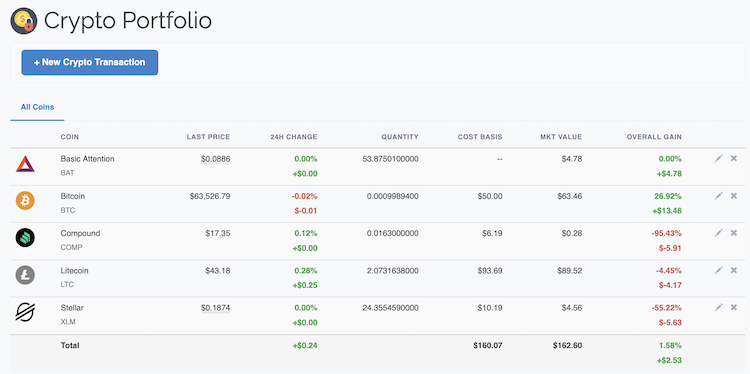Remove the Stellar holding with X icon
The height and width of the screenshot is (374, 750).
(734, 308)
